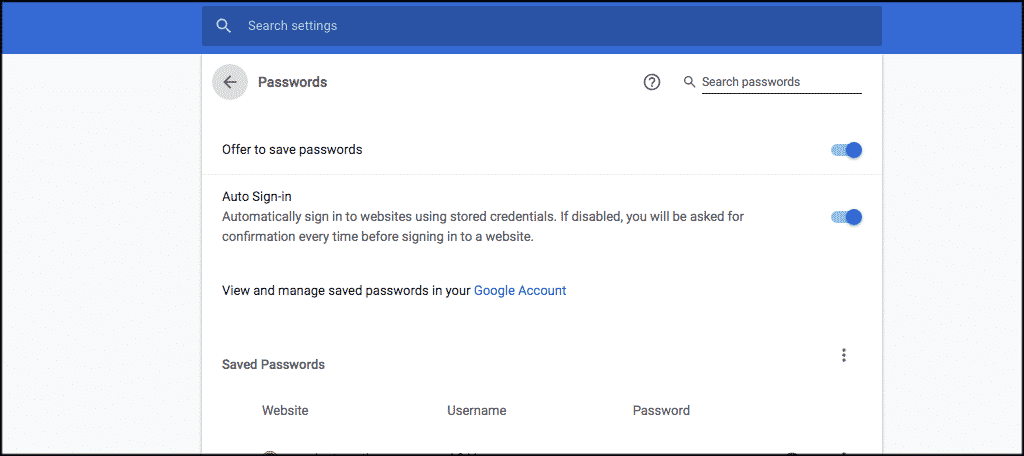
Task: Select the Username column header
Action: 477,410
